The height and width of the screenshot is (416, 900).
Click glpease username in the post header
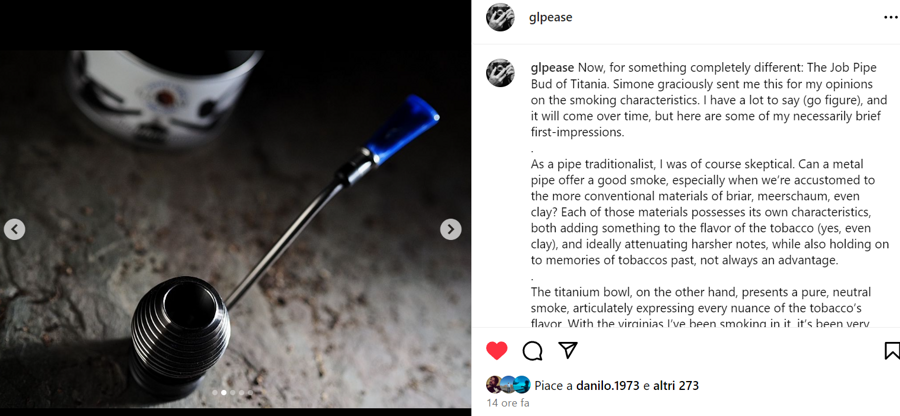point(550,18)
